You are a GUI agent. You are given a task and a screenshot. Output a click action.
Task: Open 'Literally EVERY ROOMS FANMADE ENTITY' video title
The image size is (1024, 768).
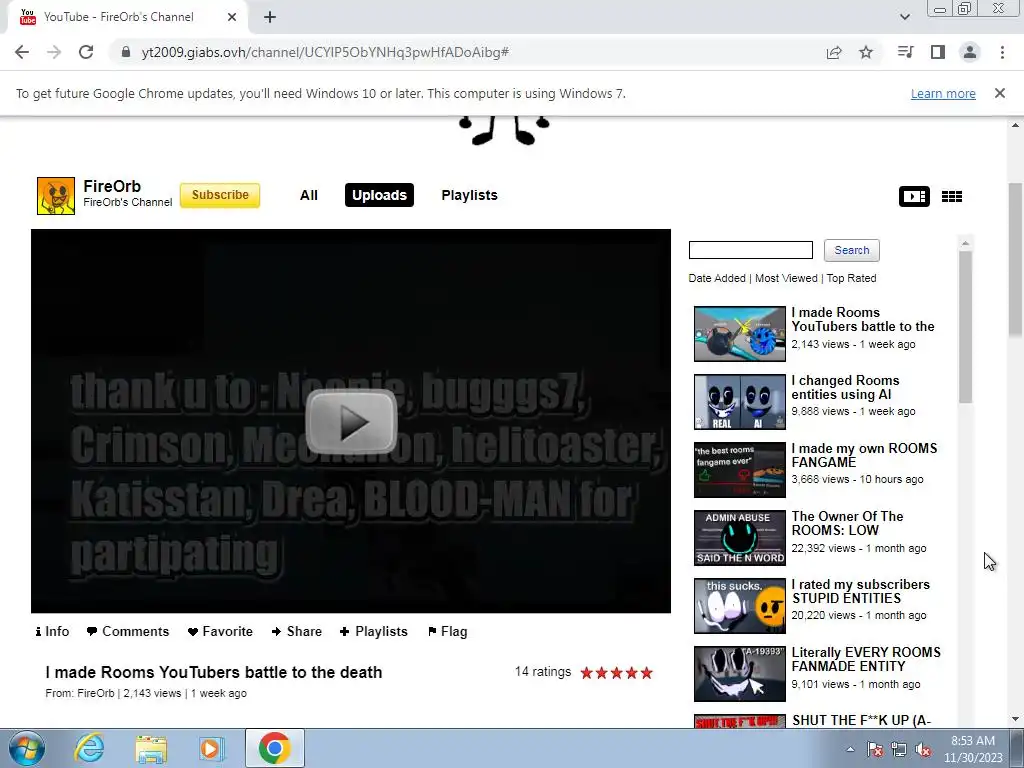click(x=866, y=659)
